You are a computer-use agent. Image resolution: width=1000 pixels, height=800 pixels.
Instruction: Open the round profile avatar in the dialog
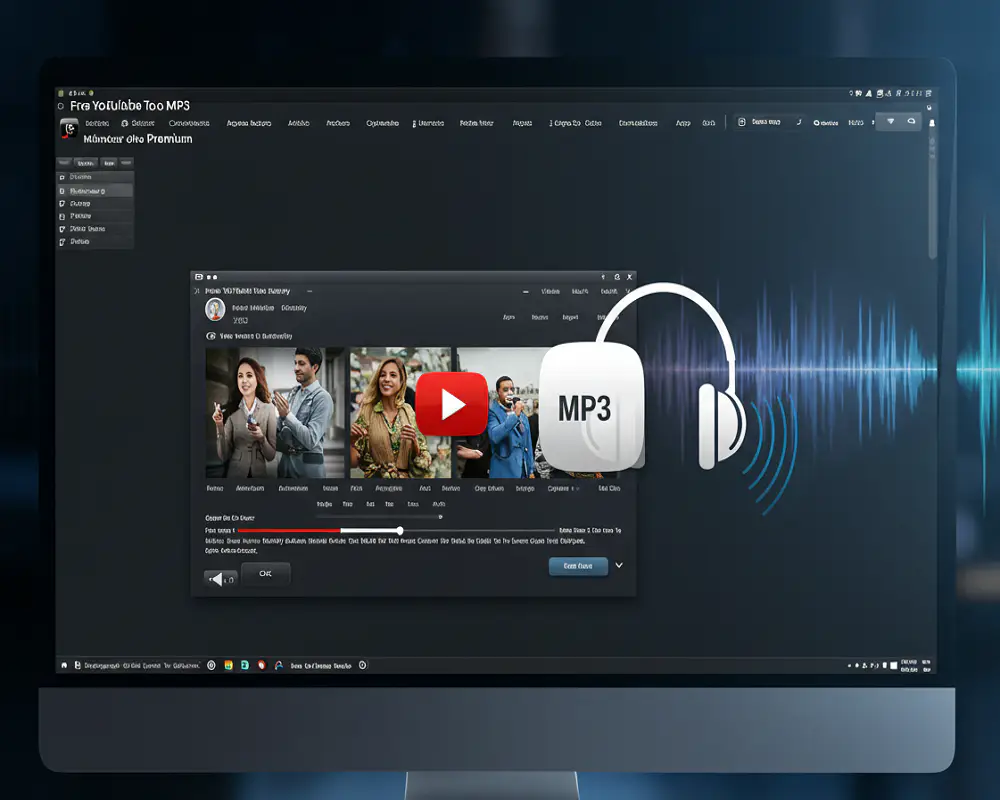[215, 309]
